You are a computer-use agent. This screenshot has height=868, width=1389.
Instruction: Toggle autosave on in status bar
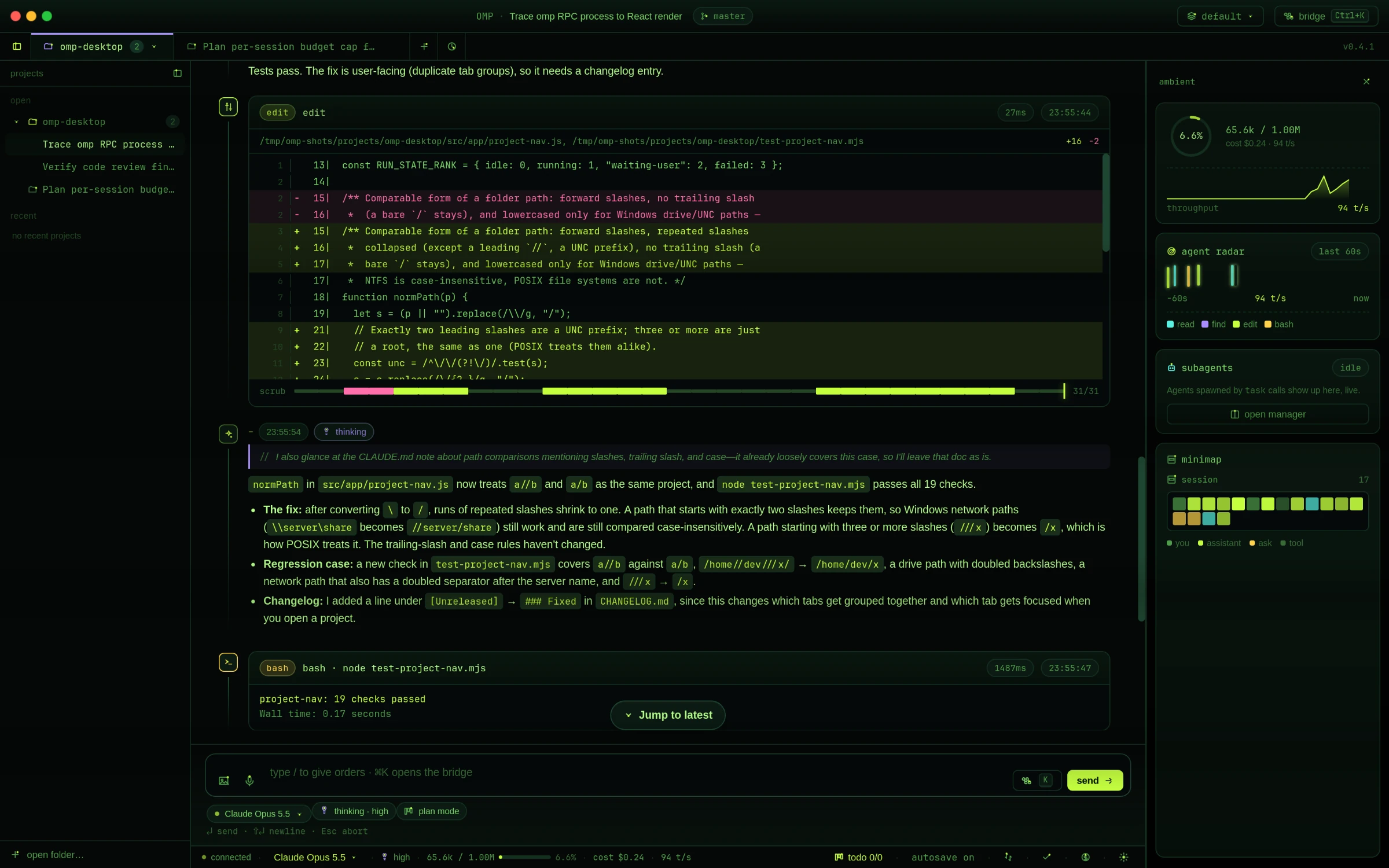tap(943, 857)
